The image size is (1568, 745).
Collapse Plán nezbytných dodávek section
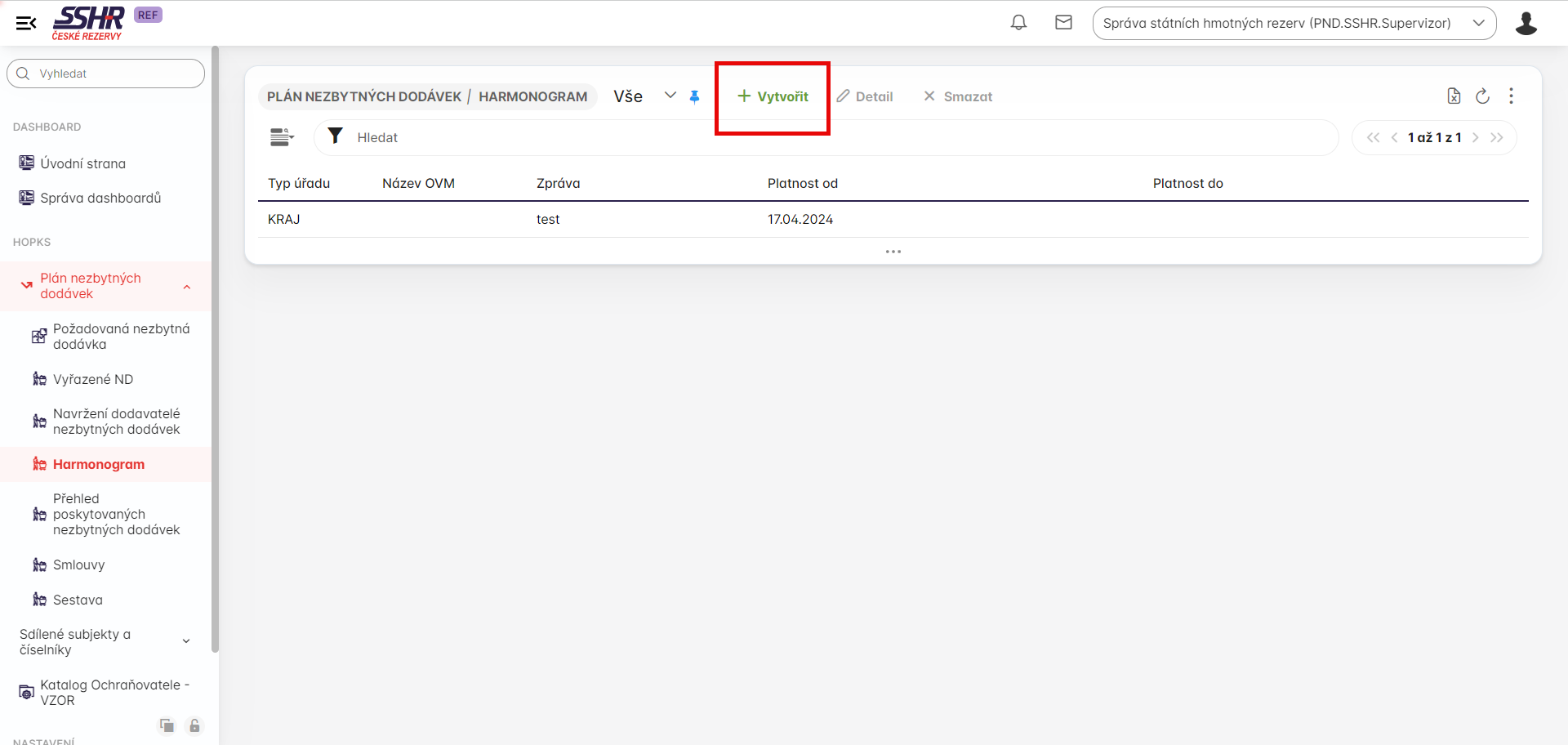[187, 287]
